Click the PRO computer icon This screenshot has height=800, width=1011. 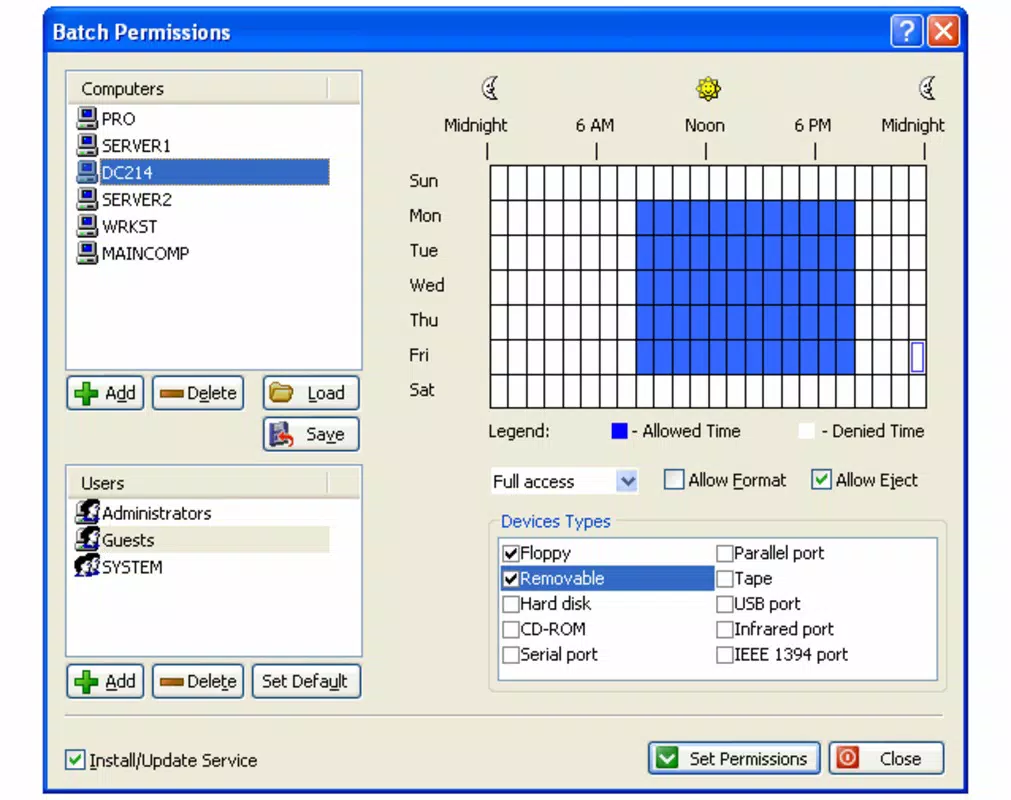[x=87, y=118]
